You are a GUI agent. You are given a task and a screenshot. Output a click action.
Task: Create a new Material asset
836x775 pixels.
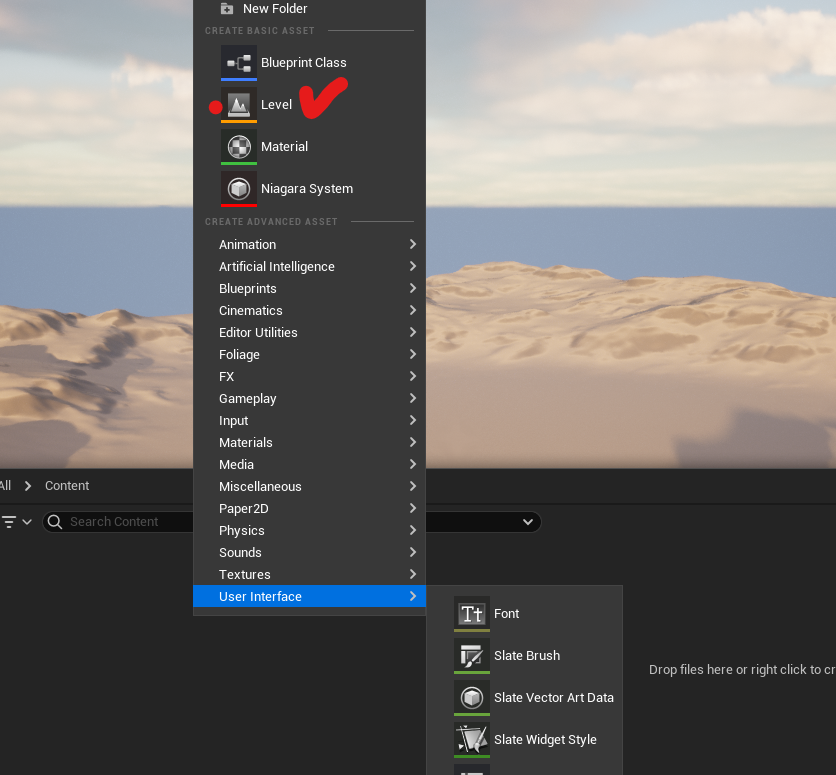309,147
